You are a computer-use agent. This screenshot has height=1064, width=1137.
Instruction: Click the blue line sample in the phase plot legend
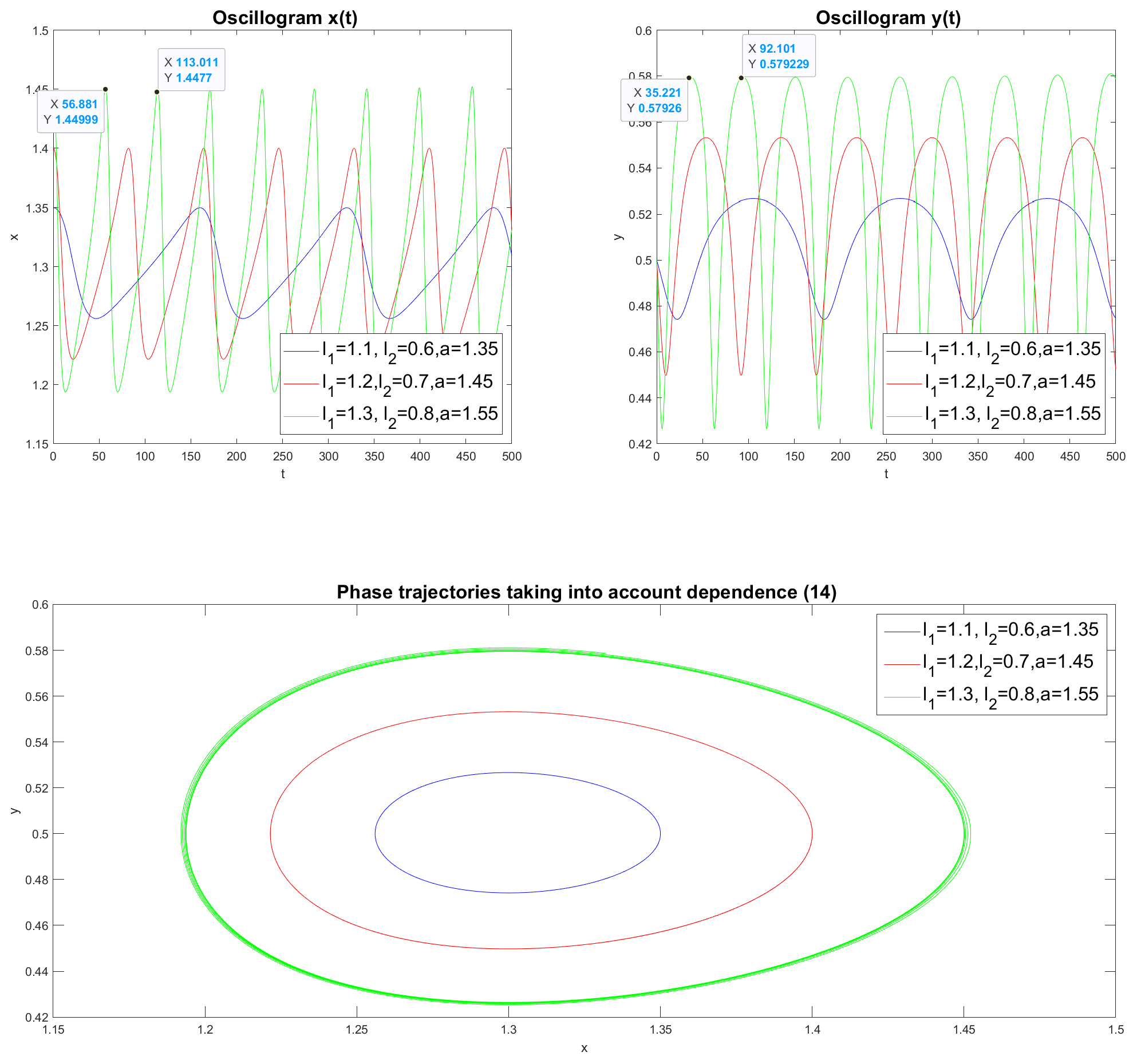[902, 632]
